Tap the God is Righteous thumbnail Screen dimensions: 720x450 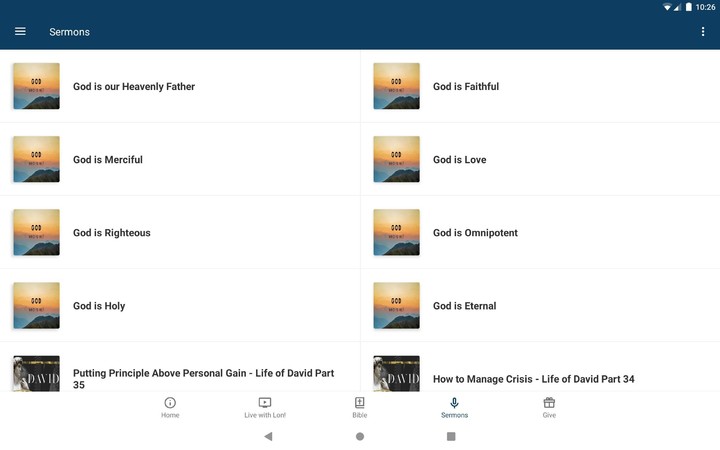click(36, 232)
